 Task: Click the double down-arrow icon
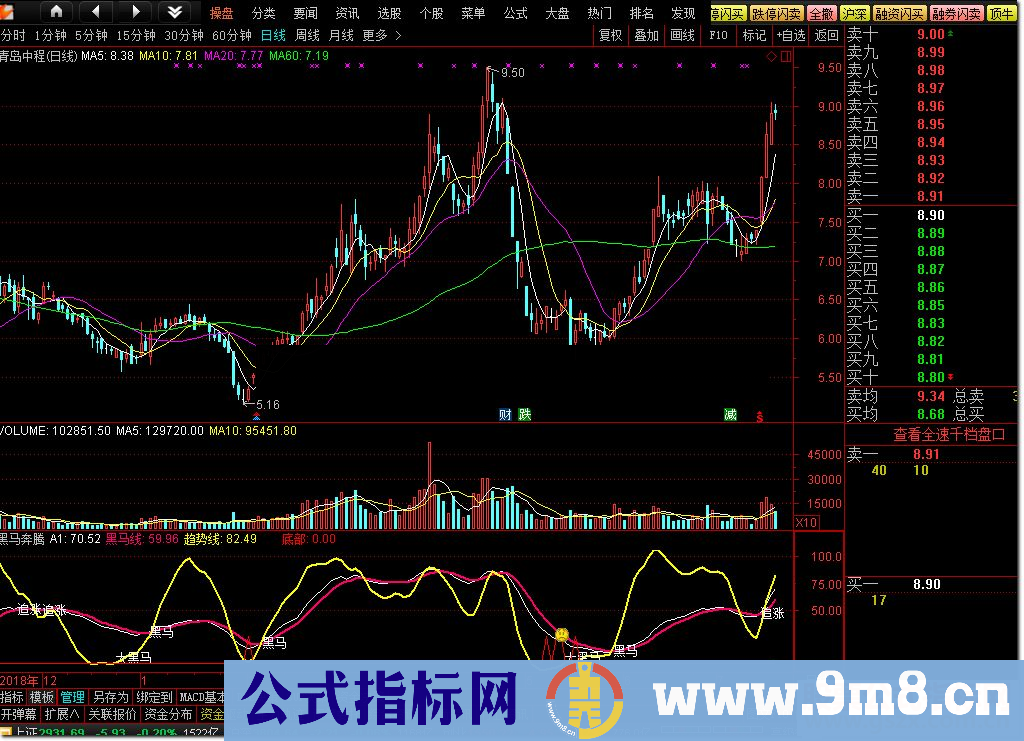coord(176,12)
